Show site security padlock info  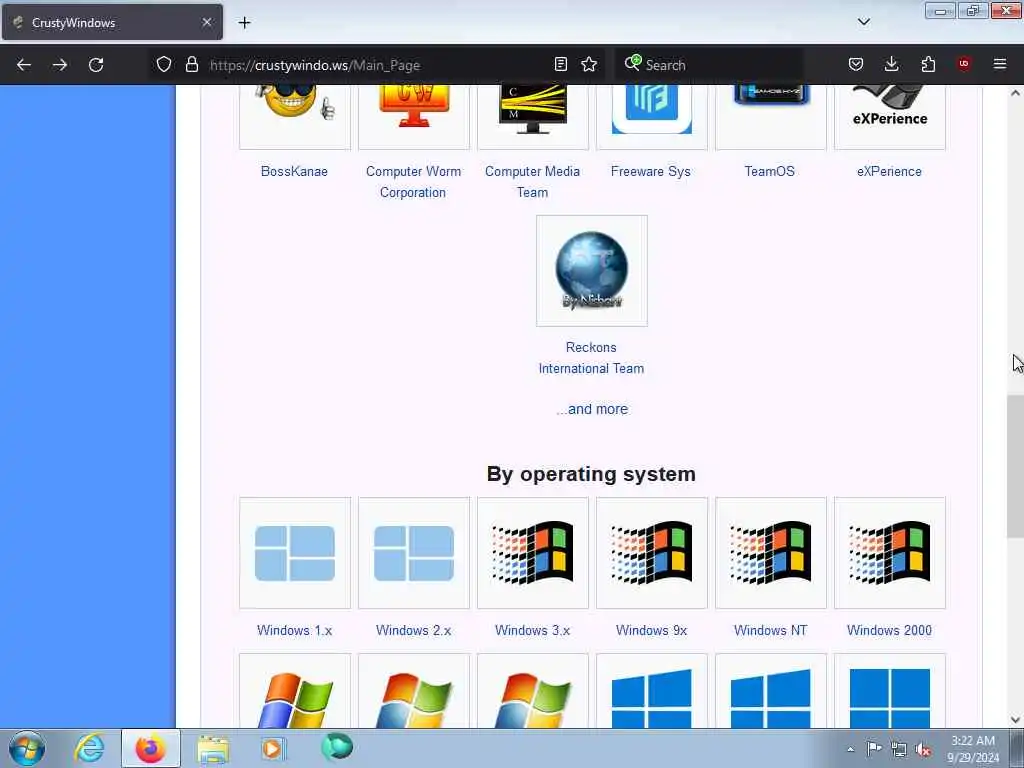tap(191, 65)
